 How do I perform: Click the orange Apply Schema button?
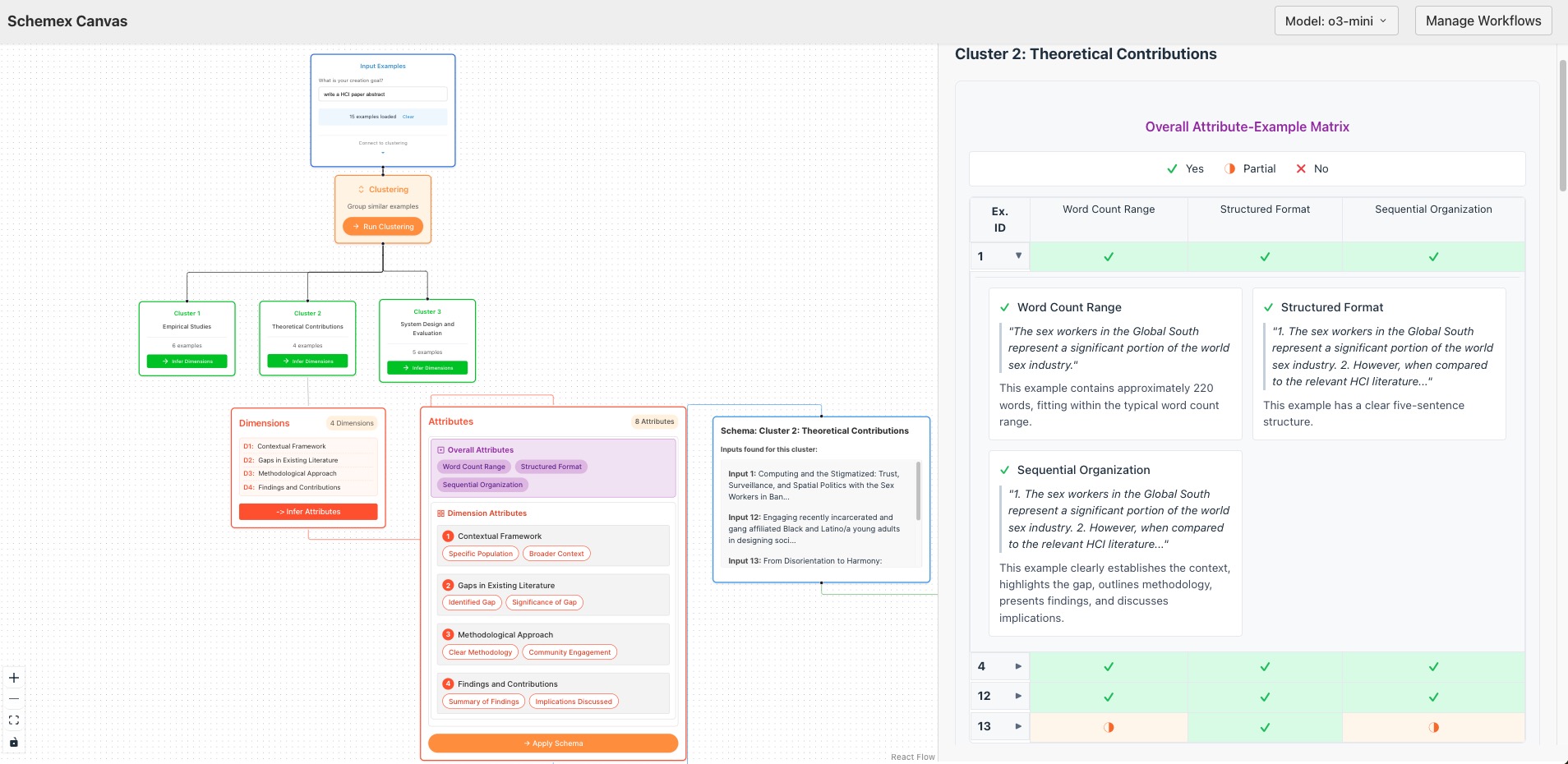coord(553,743)
